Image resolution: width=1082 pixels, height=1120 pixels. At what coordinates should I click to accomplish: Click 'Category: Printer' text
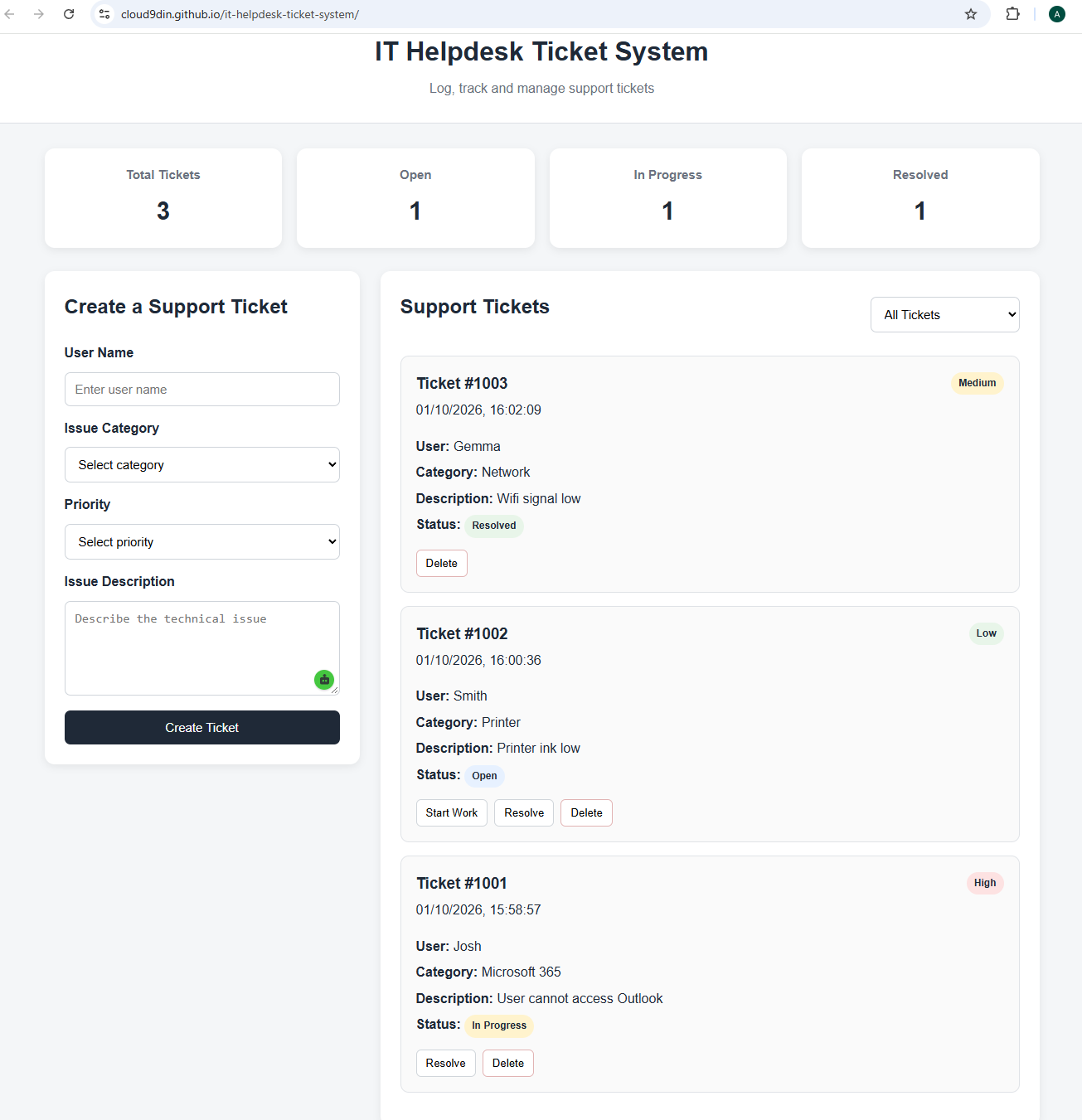pos(468,722)
